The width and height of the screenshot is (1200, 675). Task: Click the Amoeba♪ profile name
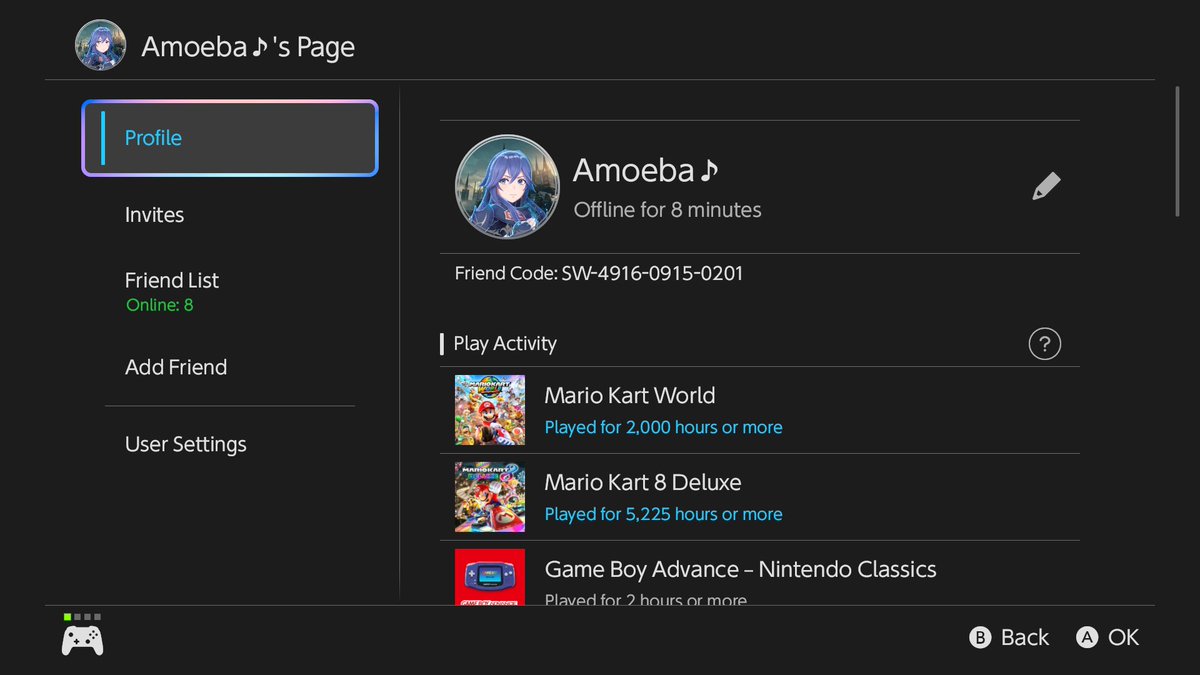pos(646,171)
